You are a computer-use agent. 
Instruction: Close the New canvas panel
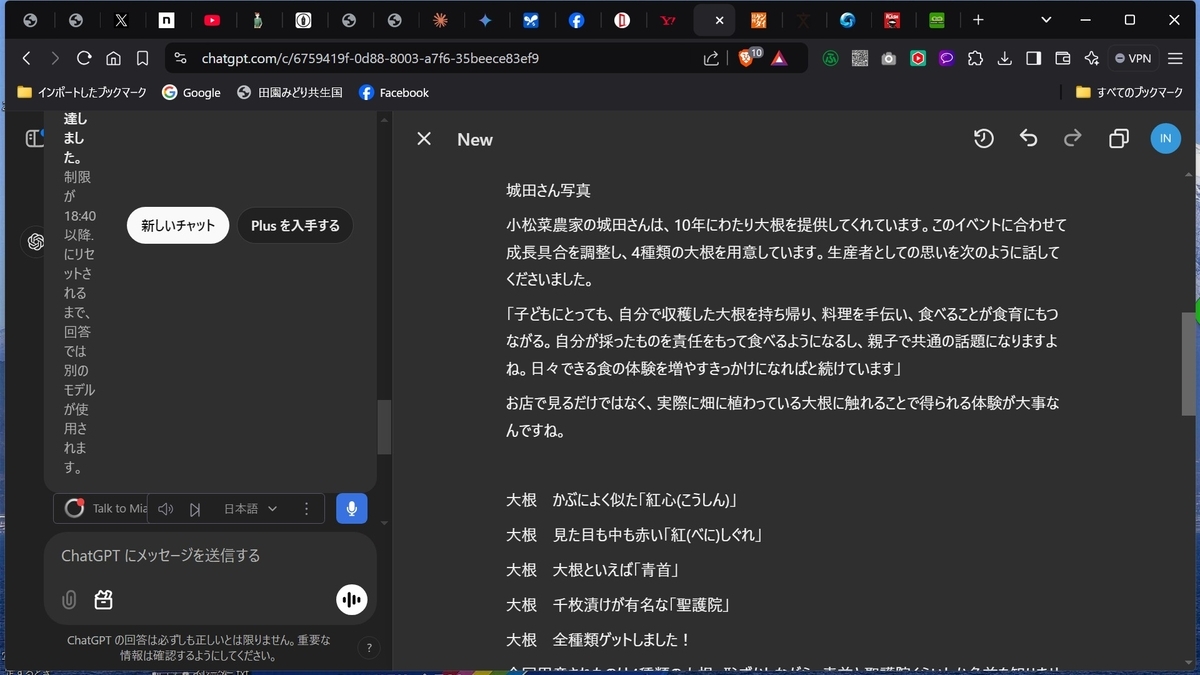(424, 139)
